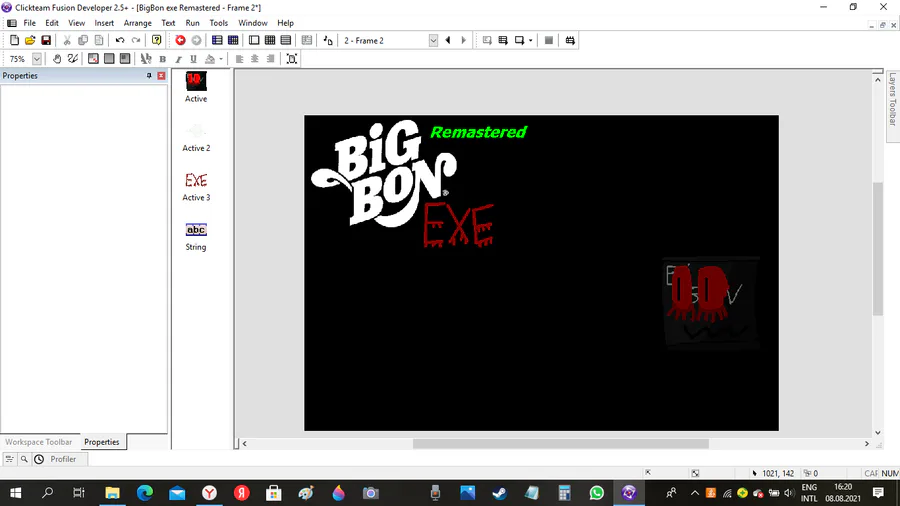This screenshot has height=506, width=900.
Task: Open the File menu
Action: point(29,23)
